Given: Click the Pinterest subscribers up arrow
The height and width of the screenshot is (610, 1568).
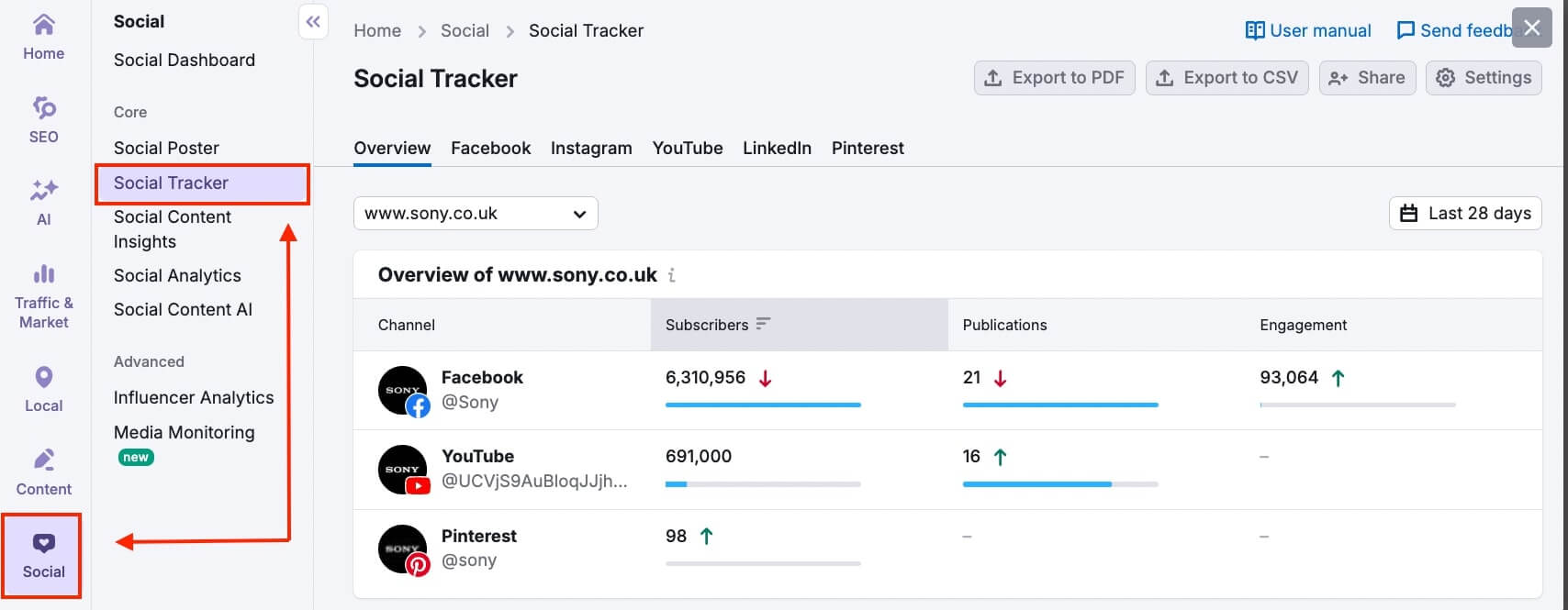Looking at the screenshot, I should point(706,537).
